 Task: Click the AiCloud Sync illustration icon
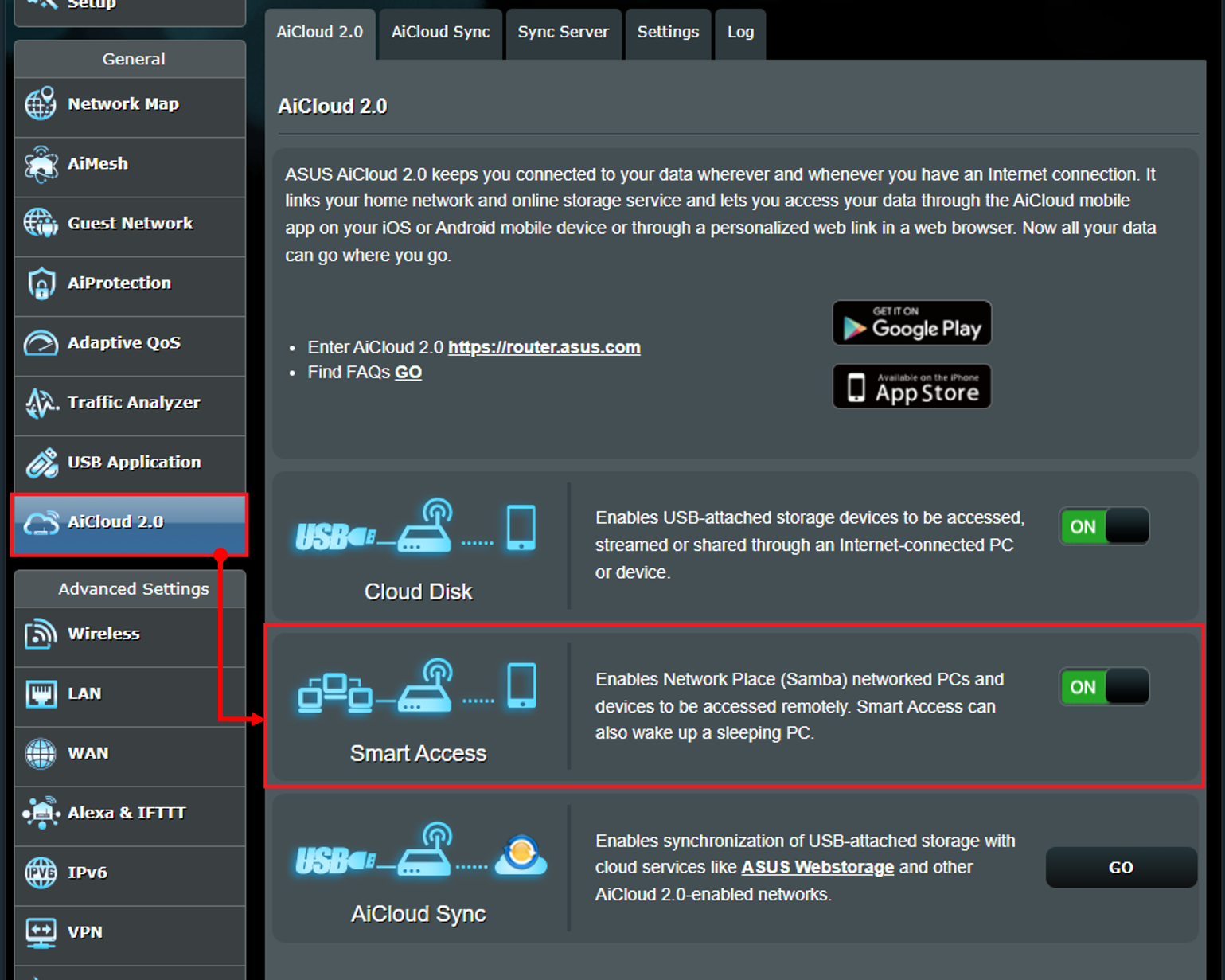point(421,850)
